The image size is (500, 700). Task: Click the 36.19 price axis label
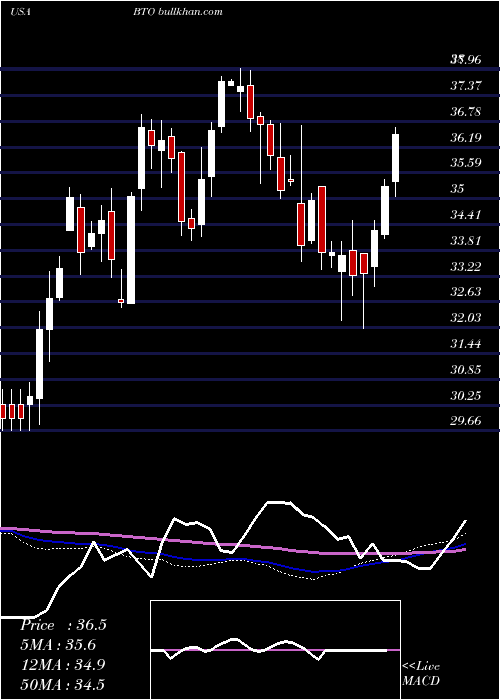coord(466,138)
